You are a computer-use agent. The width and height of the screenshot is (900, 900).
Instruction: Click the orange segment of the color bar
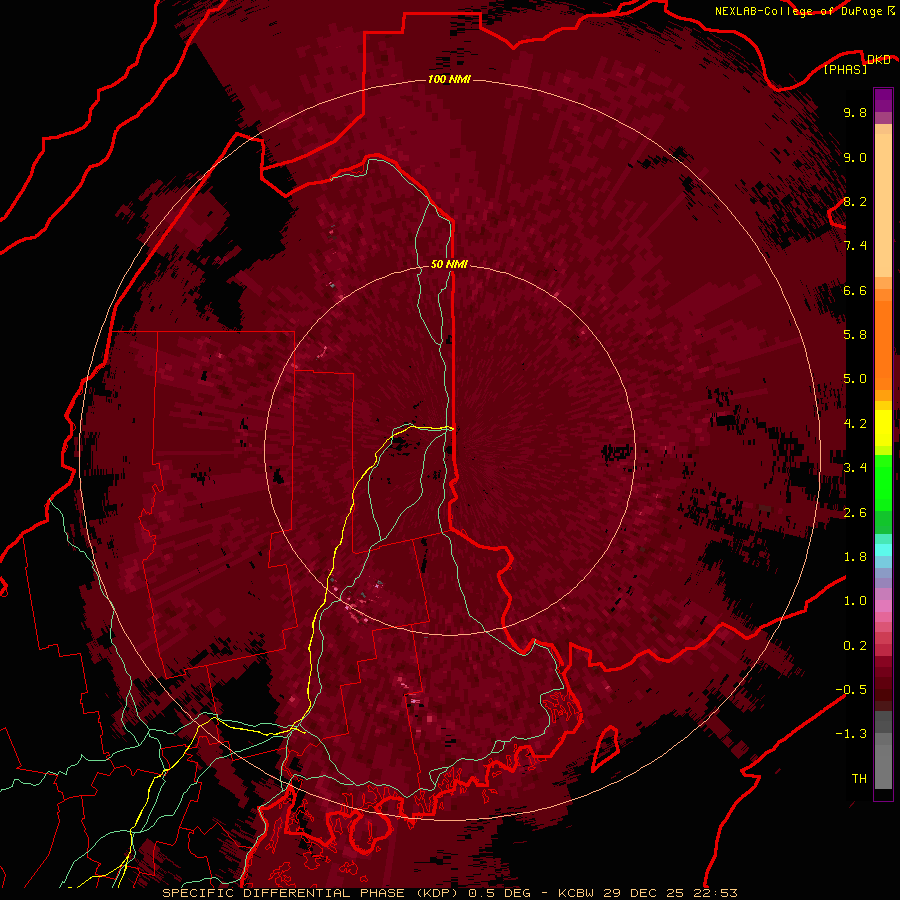tap(883, 344)
